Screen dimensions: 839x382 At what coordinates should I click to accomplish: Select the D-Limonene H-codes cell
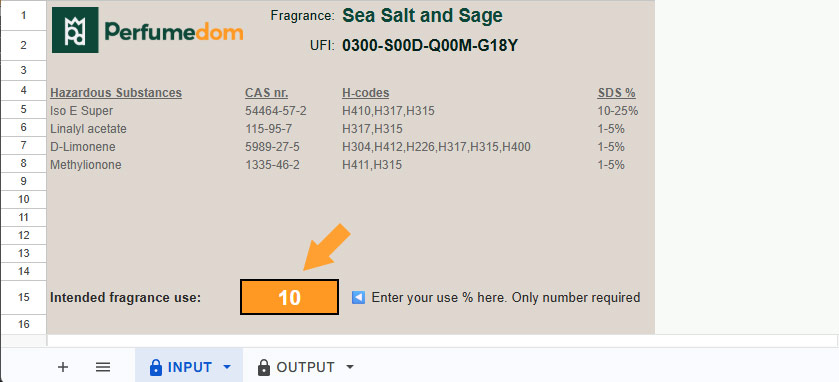tap(436, 147)
